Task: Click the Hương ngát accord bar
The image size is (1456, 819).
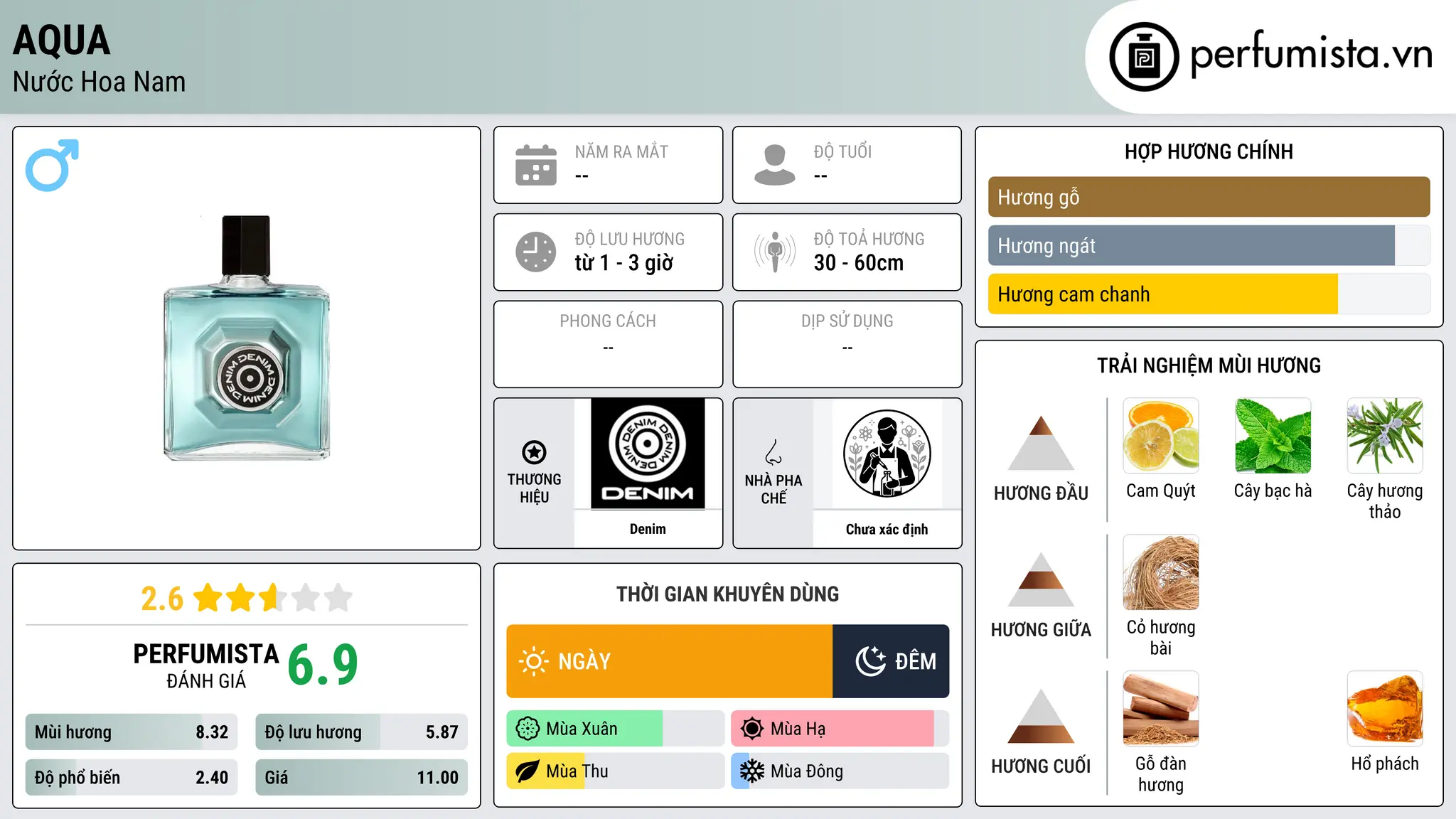Action: point(1209,245)
